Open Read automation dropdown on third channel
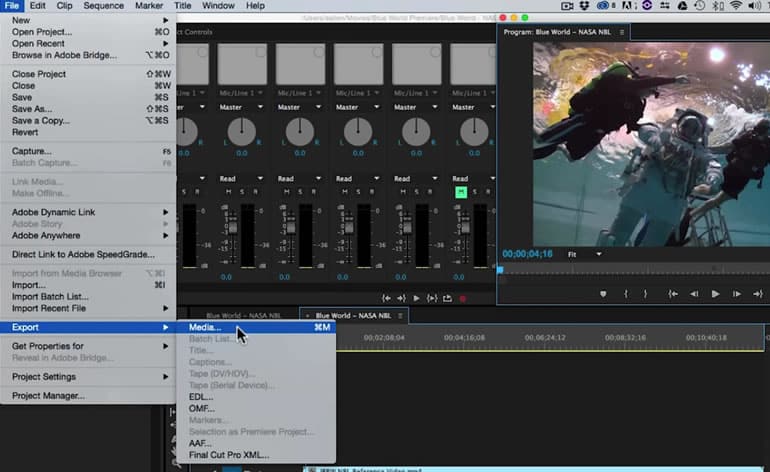 coord(300,179)
